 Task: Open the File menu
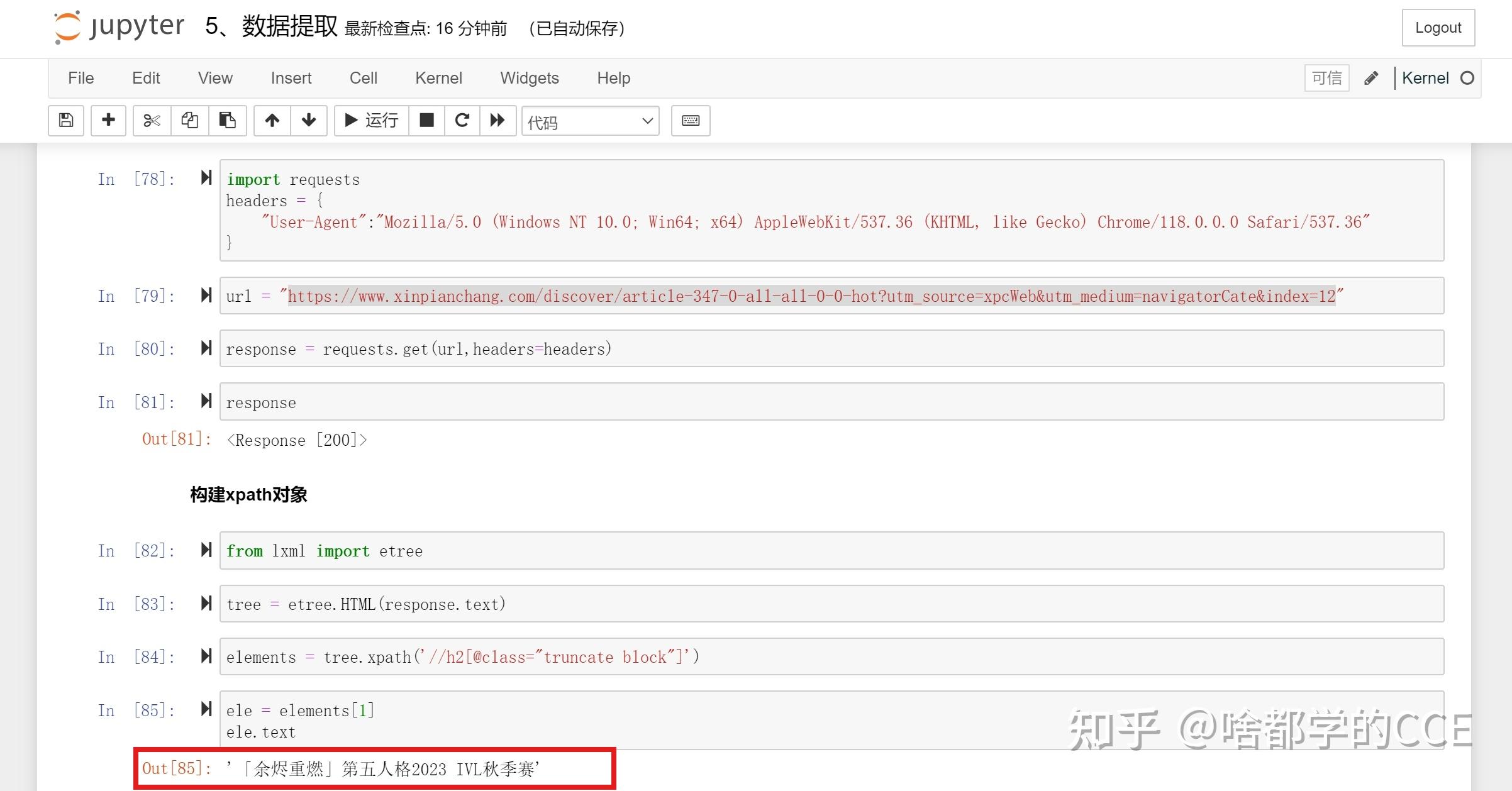point(81,78)
